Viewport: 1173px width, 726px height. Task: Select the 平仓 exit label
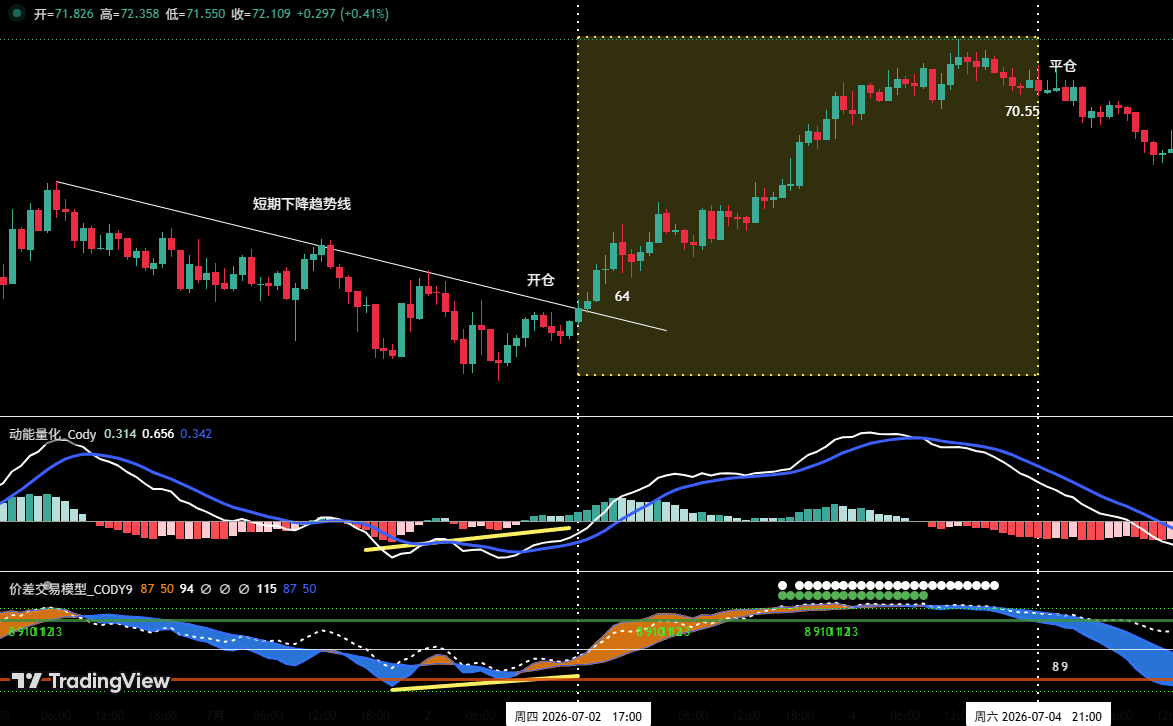click(1062, 66)
